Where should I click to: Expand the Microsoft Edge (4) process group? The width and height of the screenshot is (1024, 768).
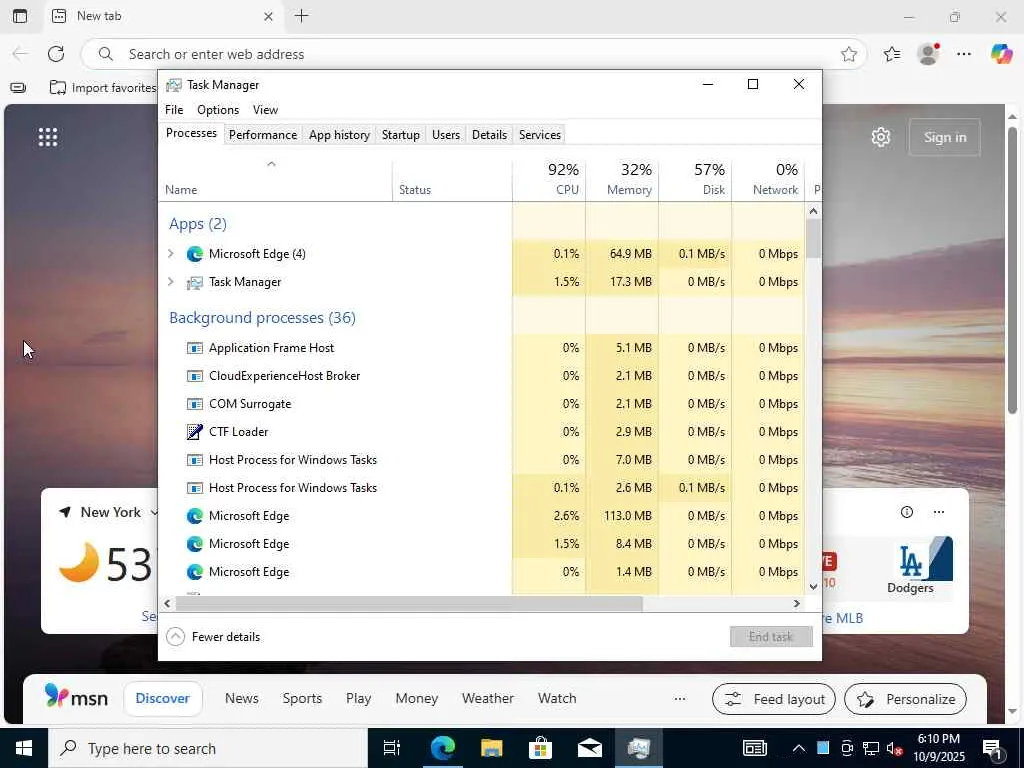tap(171, 253)
